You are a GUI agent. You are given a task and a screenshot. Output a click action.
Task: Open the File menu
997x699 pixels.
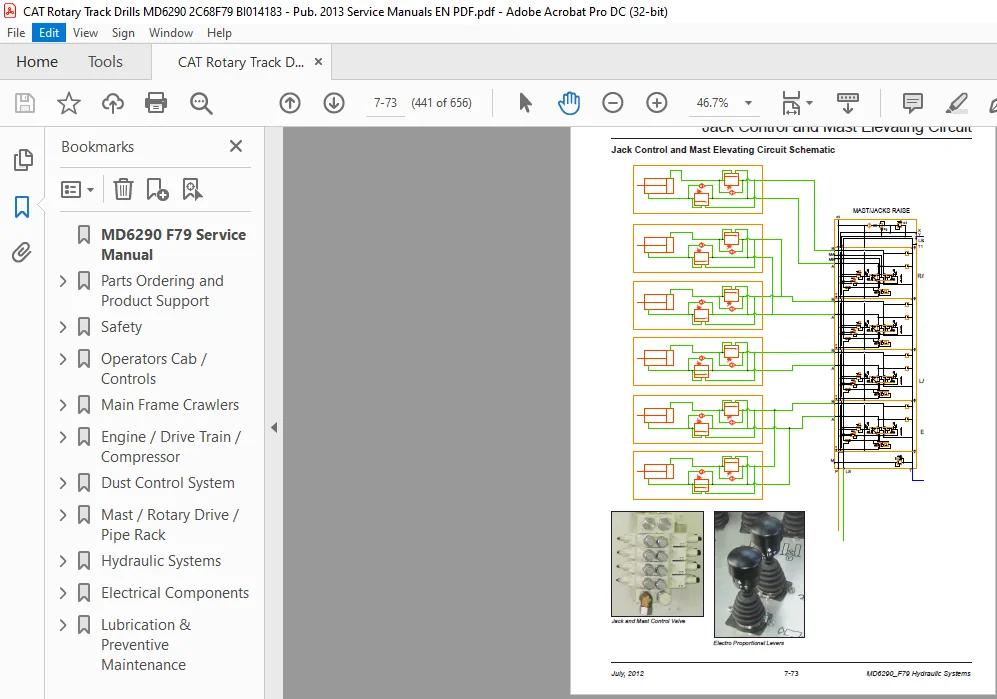pos(16,33)
